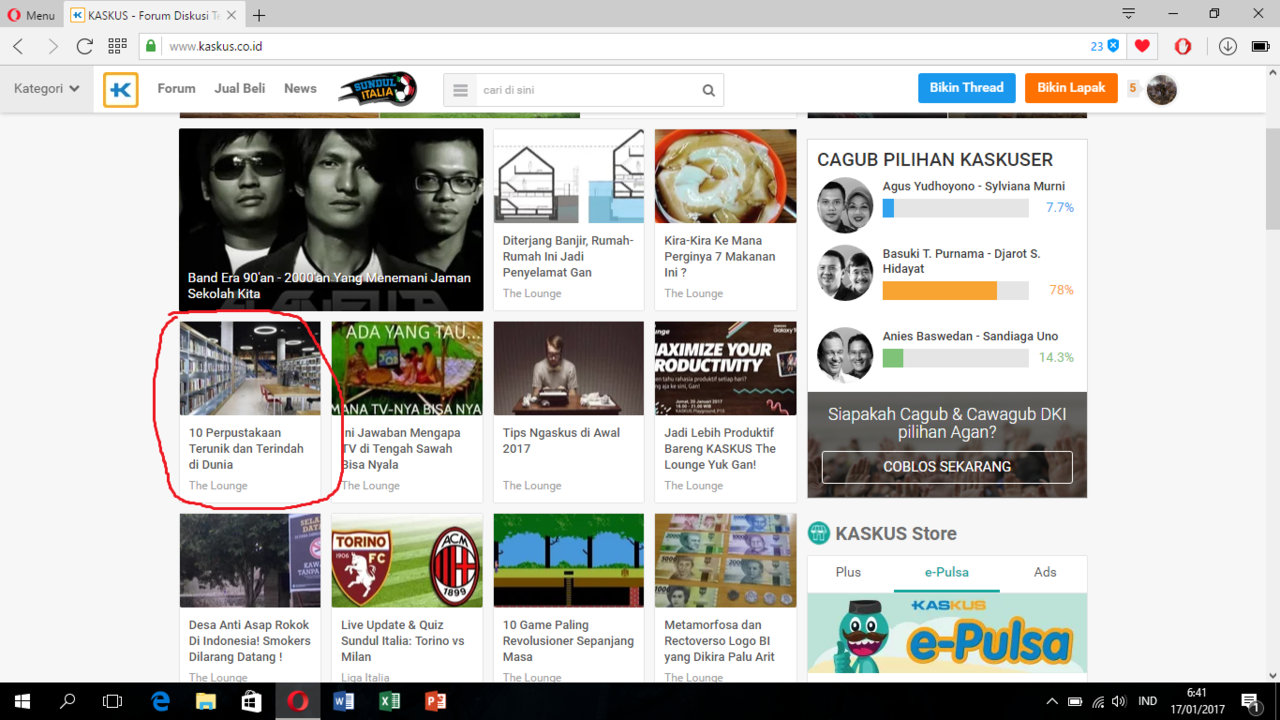The width and height of the screenshot is (1280, 720).
Task: Open '10 Game Paling Revolusioner' article
Action: pos(568,641)
